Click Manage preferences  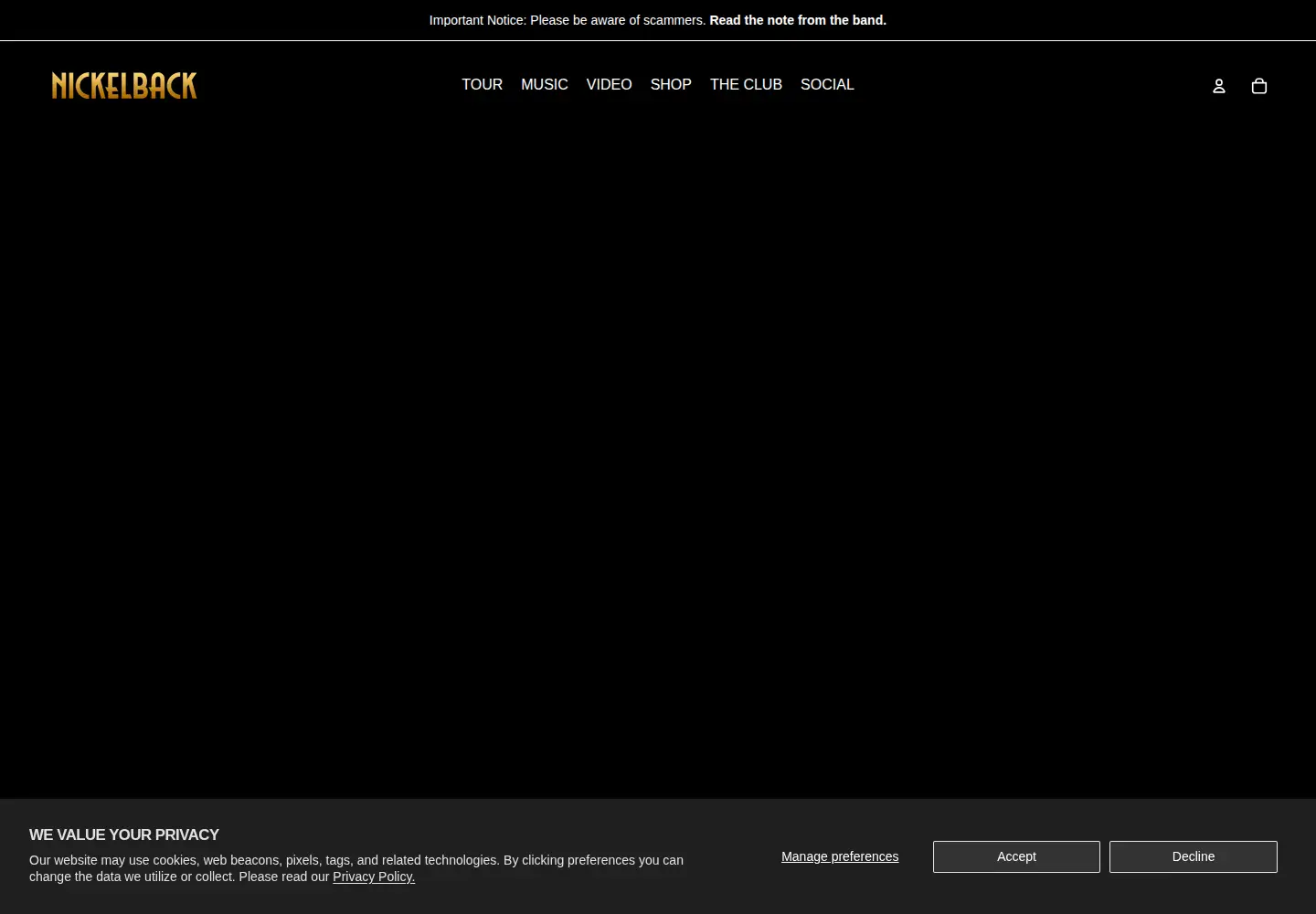pyautogui.click(x=840, y=856)
